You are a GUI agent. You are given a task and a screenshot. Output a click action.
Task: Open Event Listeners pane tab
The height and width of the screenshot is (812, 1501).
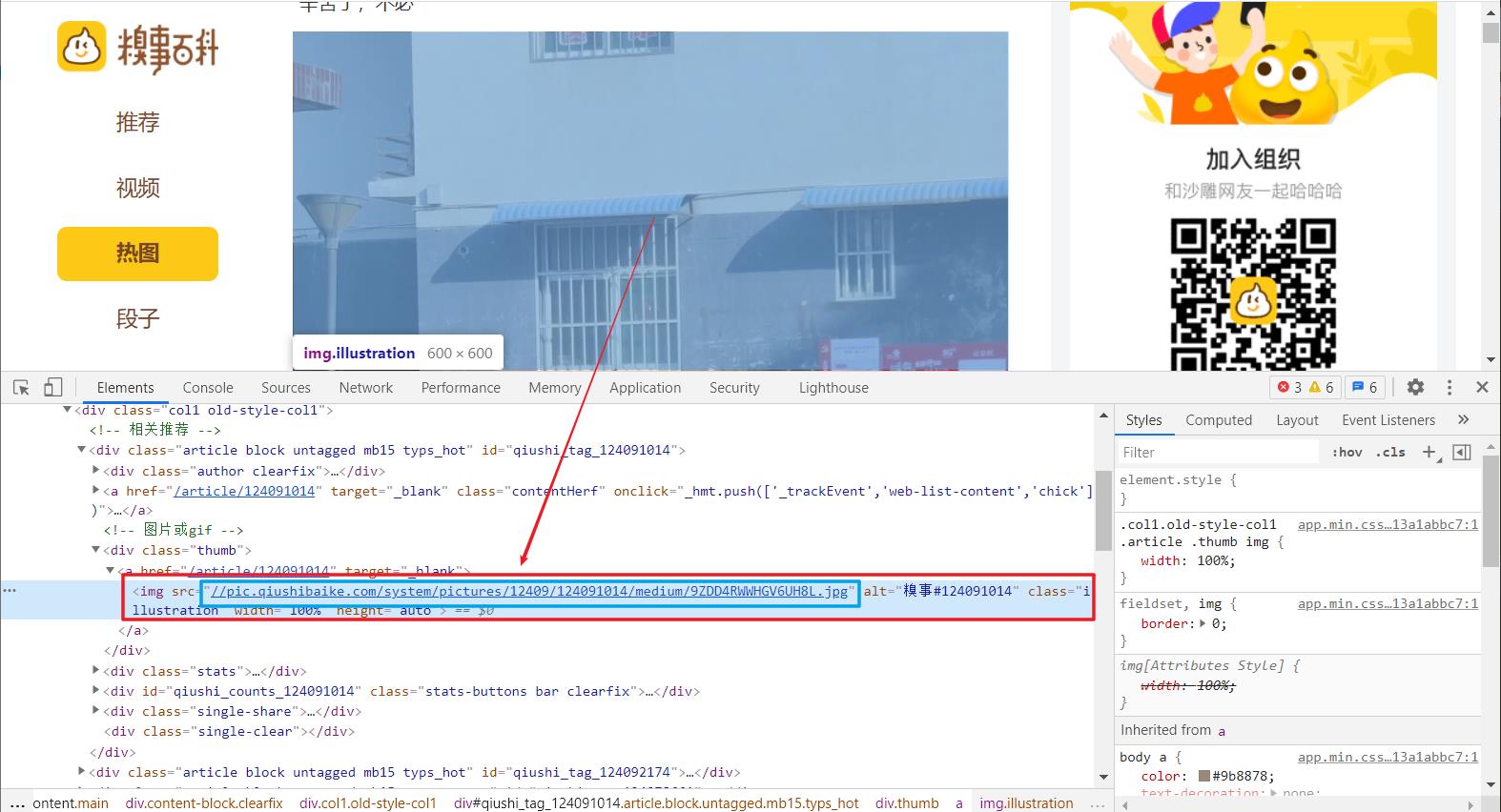pyautogui.click(x=1388, y=420)
